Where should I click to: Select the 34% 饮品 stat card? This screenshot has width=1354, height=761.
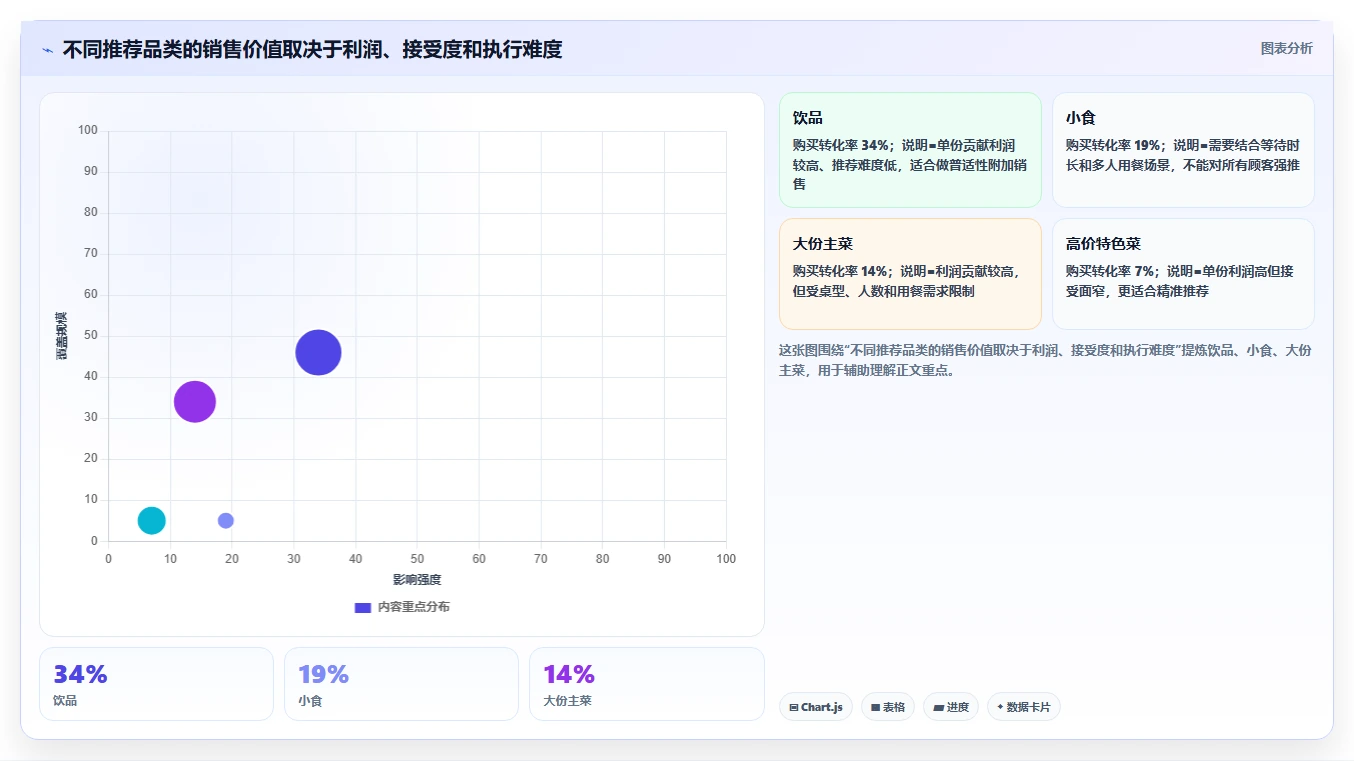click(156, 684)
